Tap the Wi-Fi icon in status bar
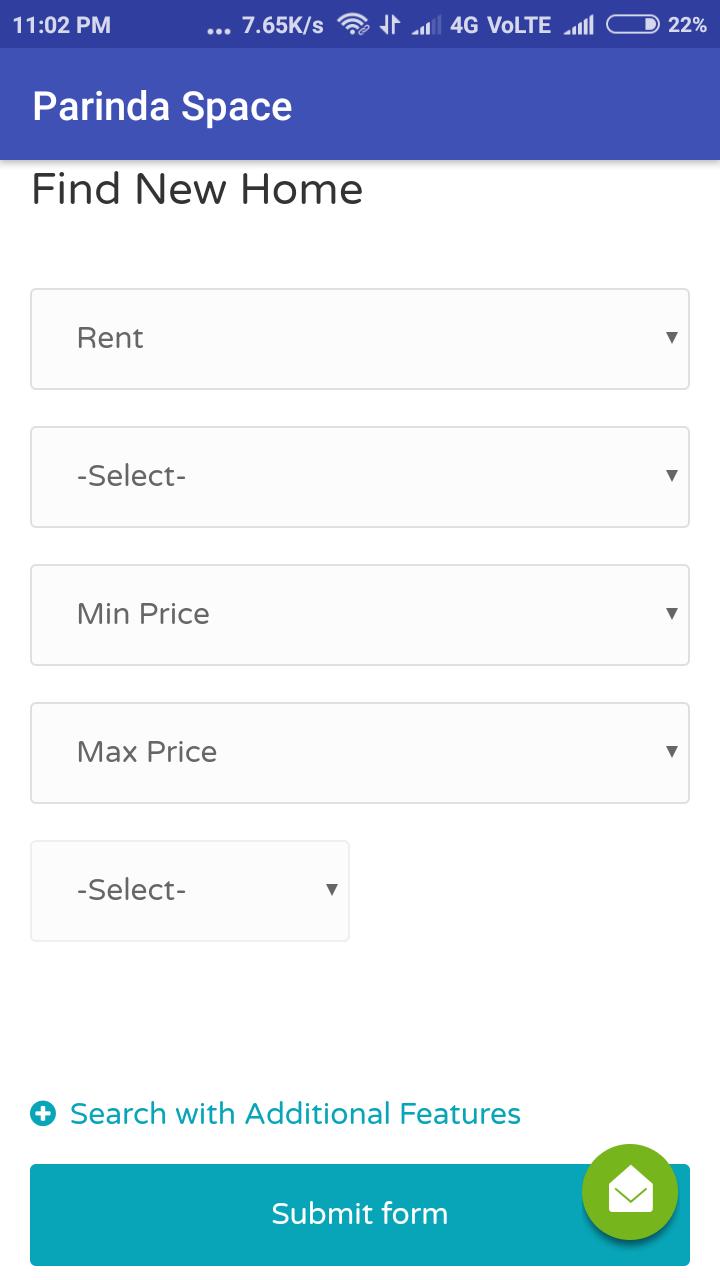This screenshot has height=1280, width=720. coord(353,25)
